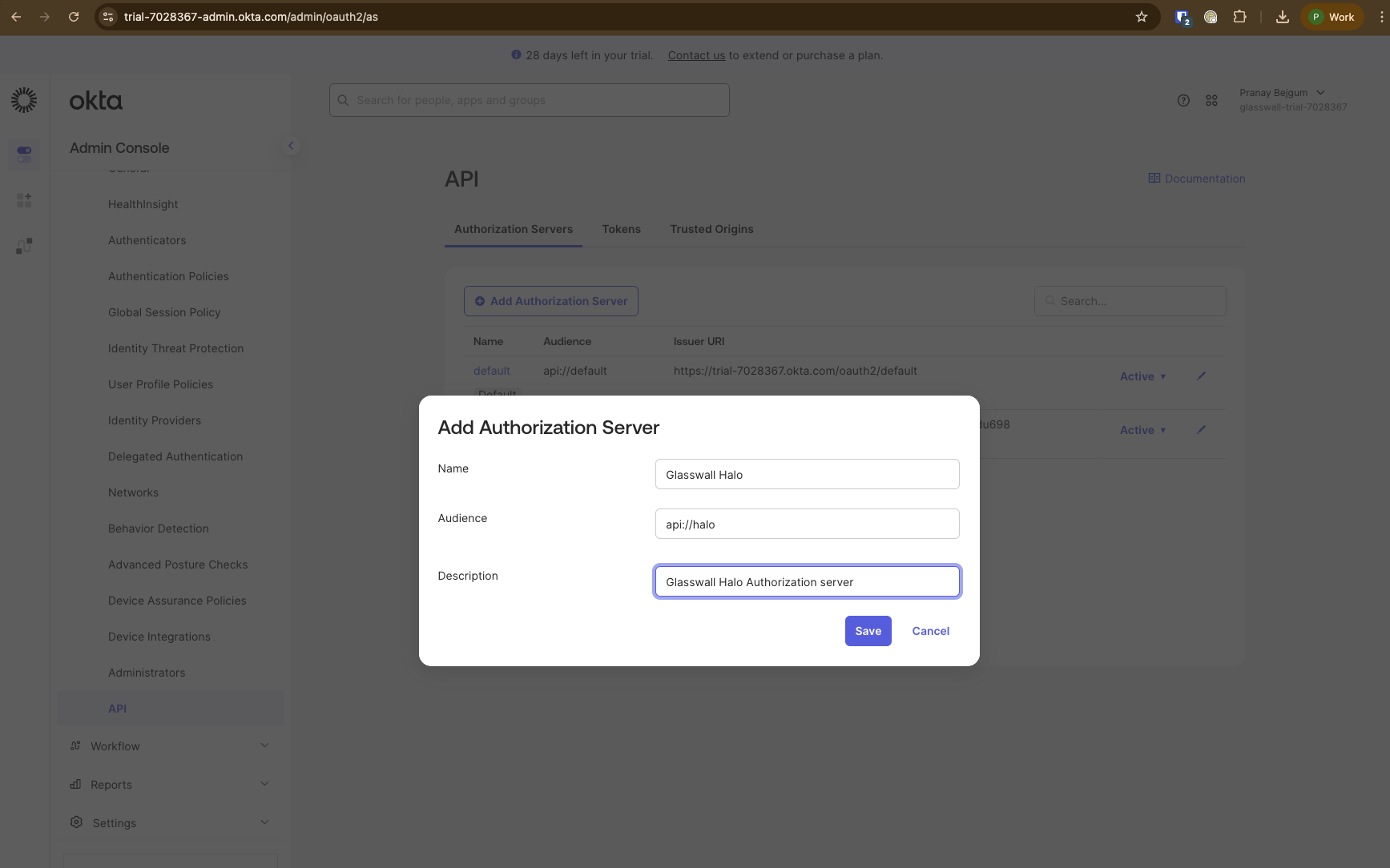This screenshot has height=868, width=1390.
Task: Click inside the Audience field showing api://halo
Action: coord(806,524)
